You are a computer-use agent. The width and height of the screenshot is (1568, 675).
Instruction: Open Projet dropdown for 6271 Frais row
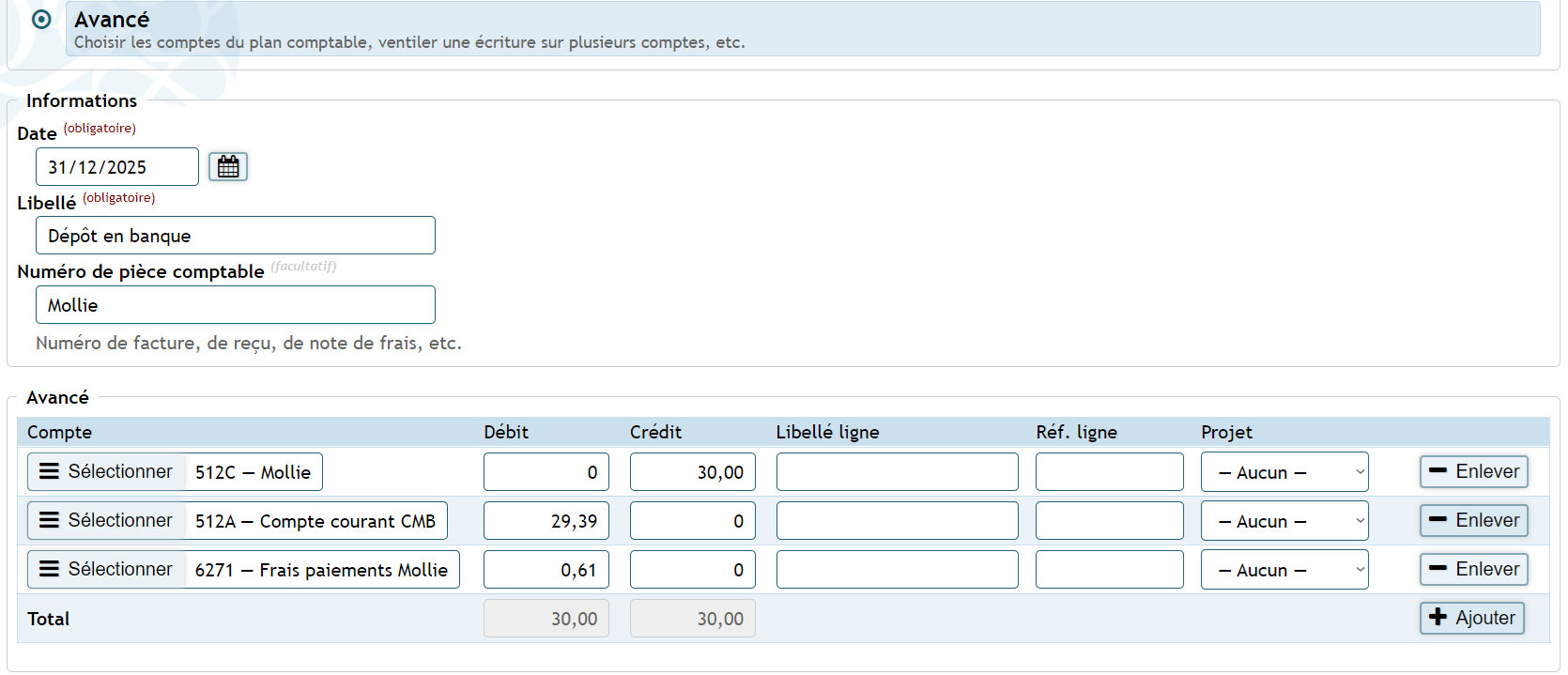coord(1284,570)
